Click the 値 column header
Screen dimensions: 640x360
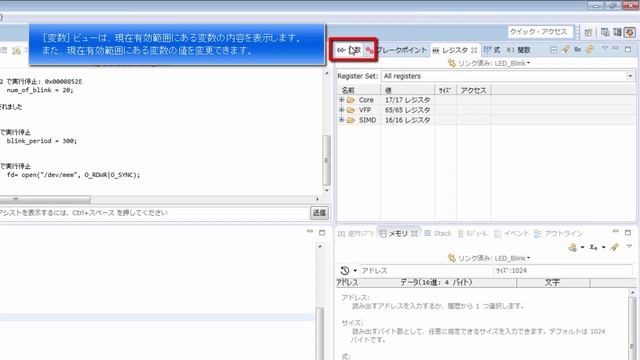pos(407,90)
